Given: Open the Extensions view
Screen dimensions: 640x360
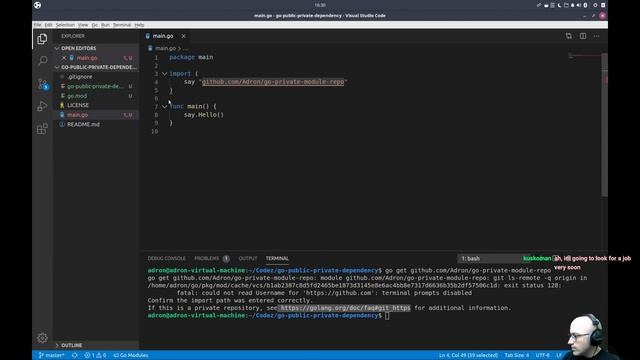Looking at the screenshot, I should point(42,129).
